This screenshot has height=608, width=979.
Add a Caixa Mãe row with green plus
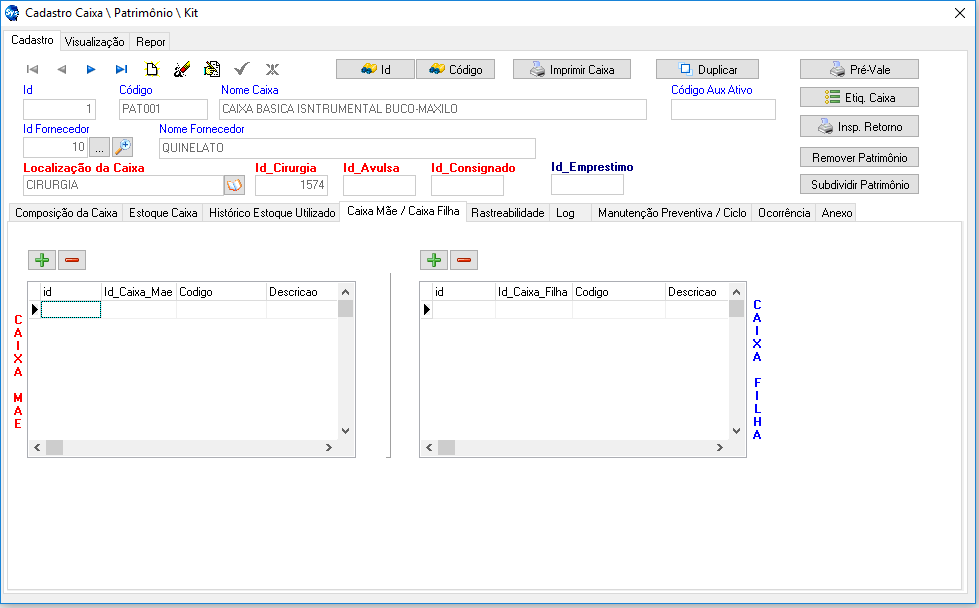(x=42, y=260)
